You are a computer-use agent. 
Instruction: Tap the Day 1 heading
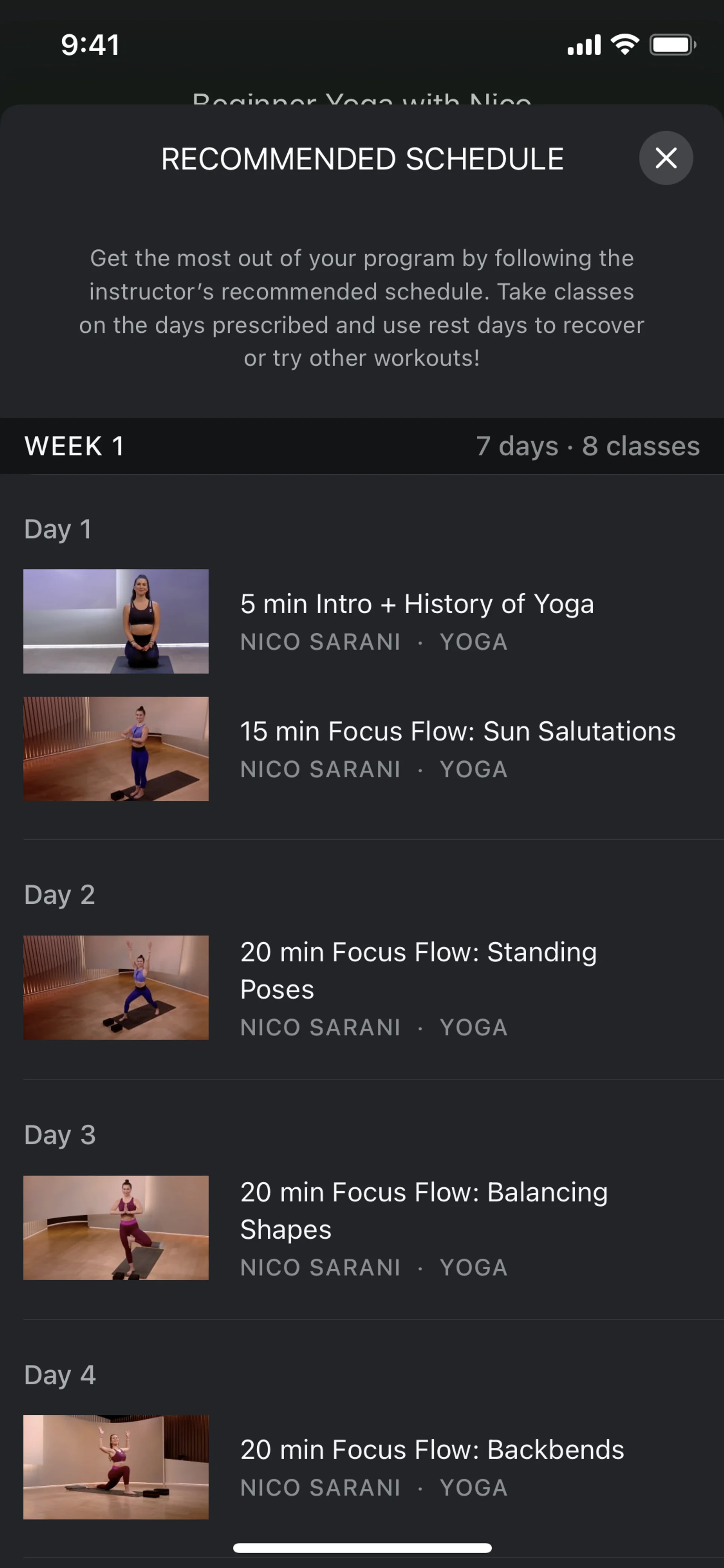[58, 529]
